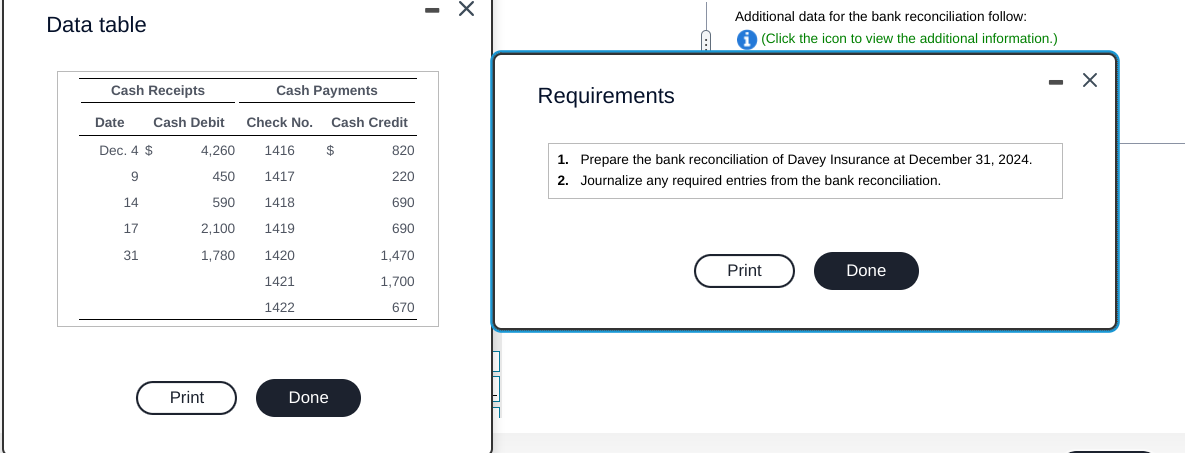The width and height of the screenshot is (1185, 453).
Task: Select the 1,780 cash debit value
Action: [x=218, y=256]
